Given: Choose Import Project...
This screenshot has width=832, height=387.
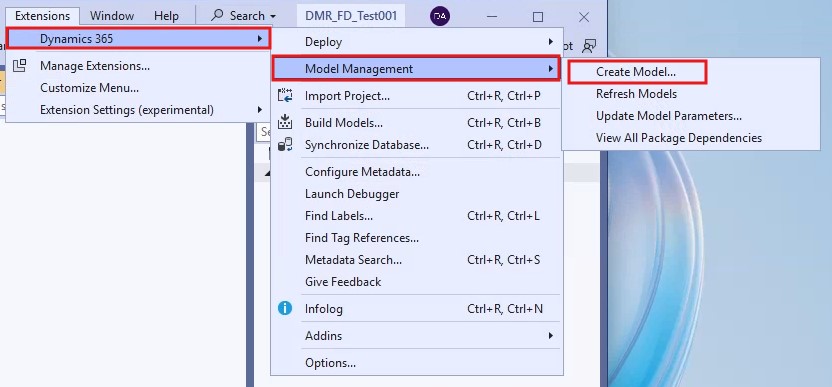Looking at the screenshot, I should [x=348, y=96].
